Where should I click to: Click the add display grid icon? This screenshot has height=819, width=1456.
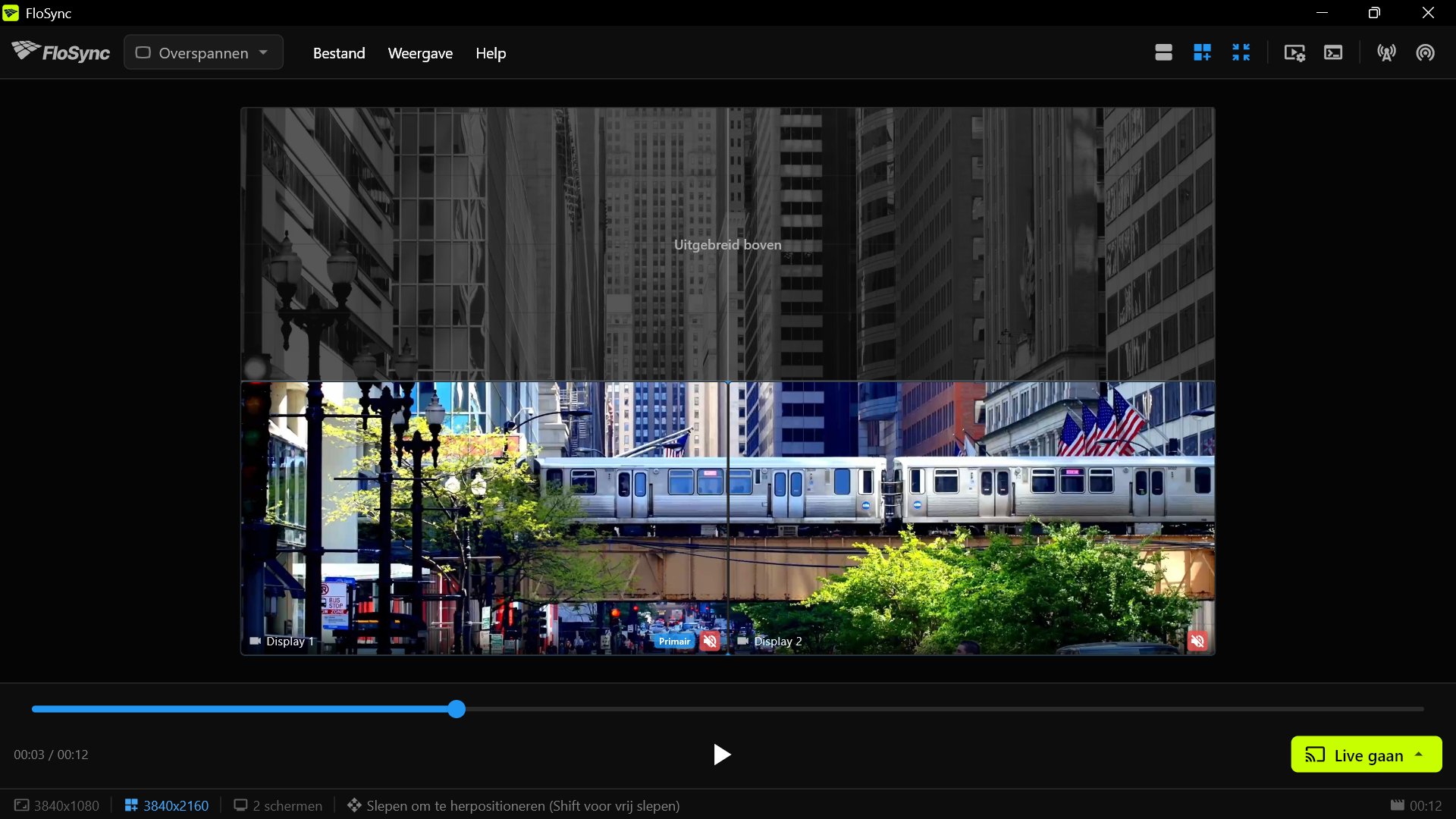(x=1202, y=52)
